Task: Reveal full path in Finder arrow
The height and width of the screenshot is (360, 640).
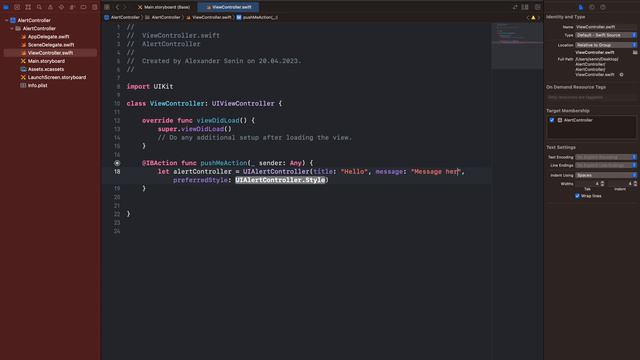Action: 622,75
